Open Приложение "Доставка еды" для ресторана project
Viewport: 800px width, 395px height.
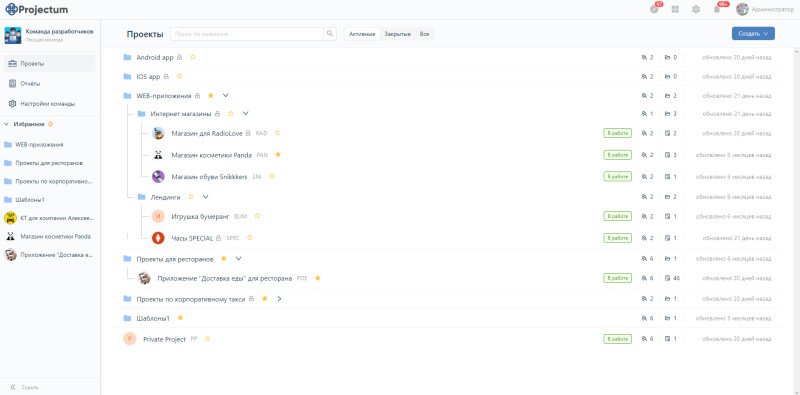224,278
